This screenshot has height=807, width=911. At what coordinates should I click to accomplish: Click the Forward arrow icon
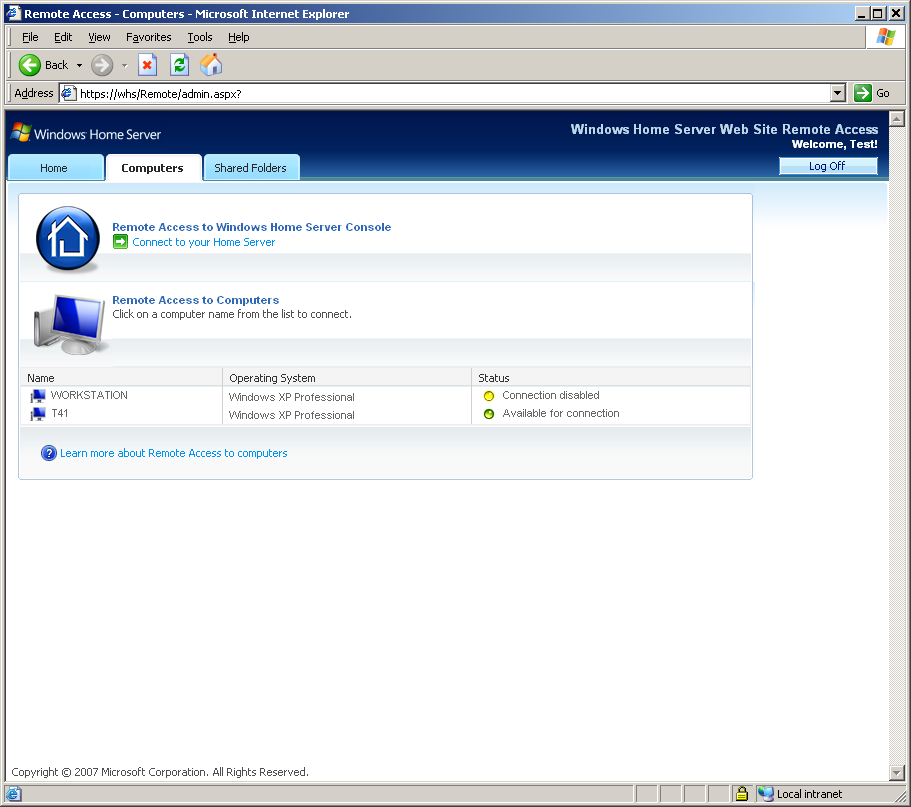[x=102, y=65]
